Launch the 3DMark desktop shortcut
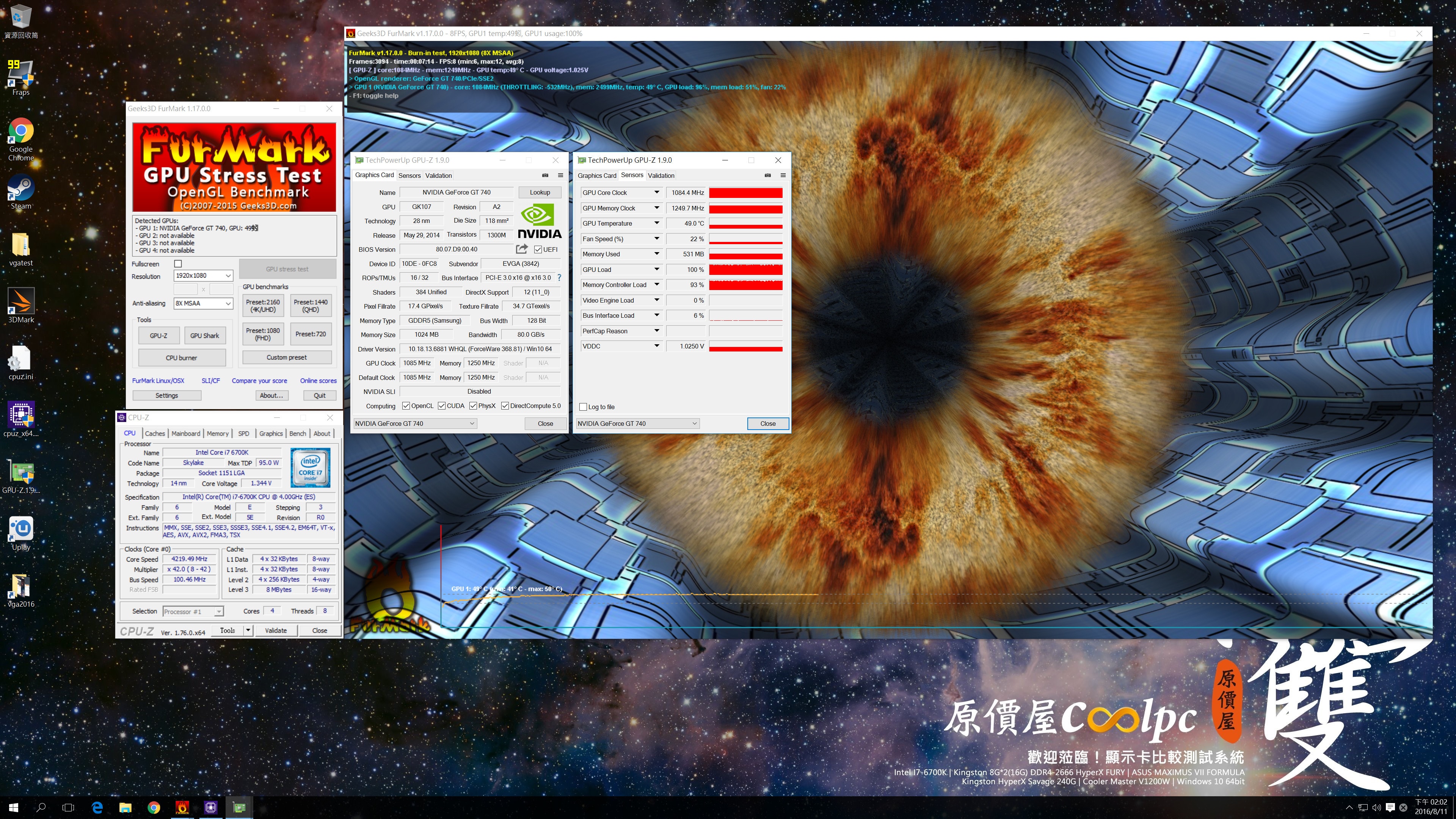The image size is (1456, 819). tap(20, 305)
